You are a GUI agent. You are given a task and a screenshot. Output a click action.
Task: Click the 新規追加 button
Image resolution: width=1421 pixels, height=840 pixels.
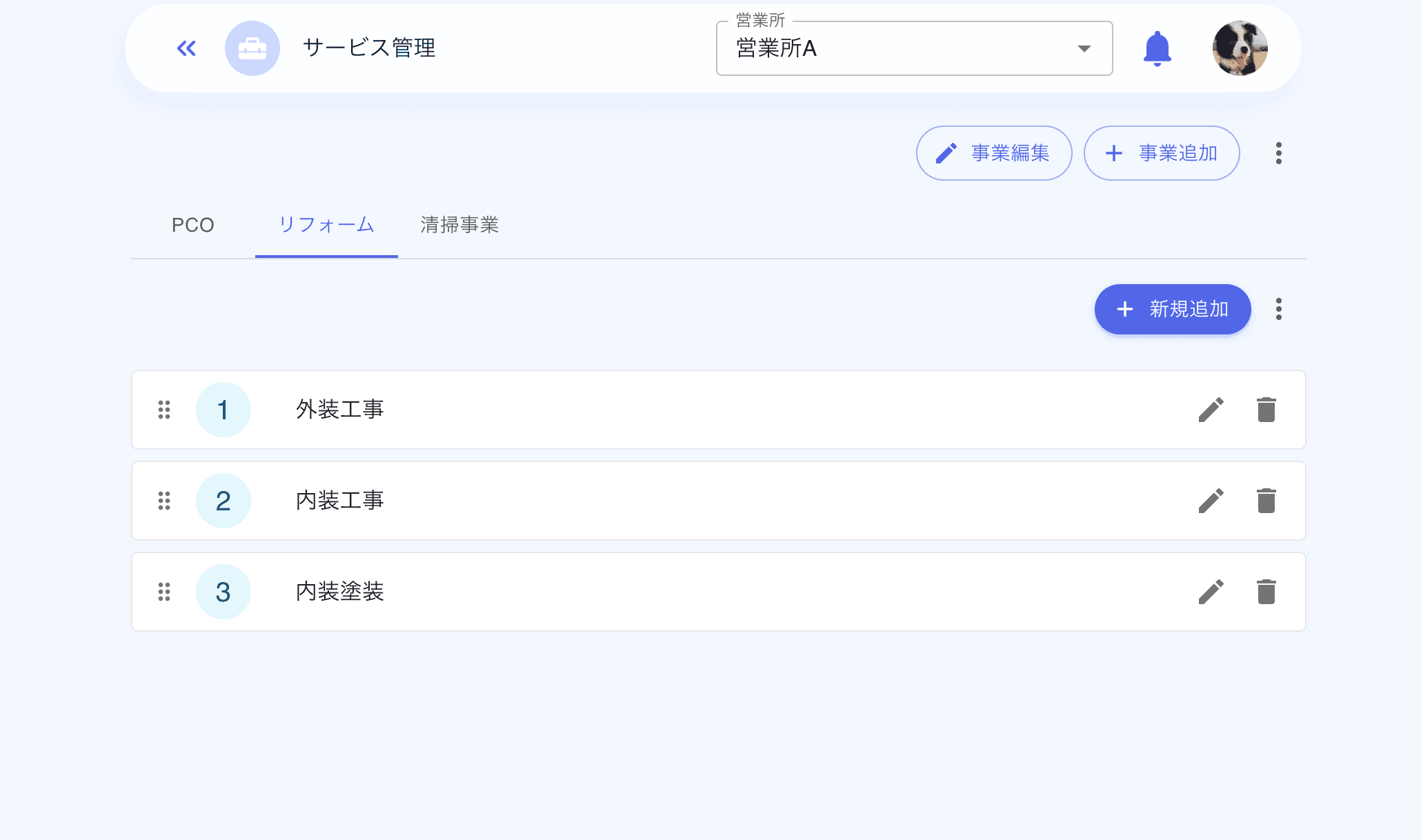point(1172,310)
